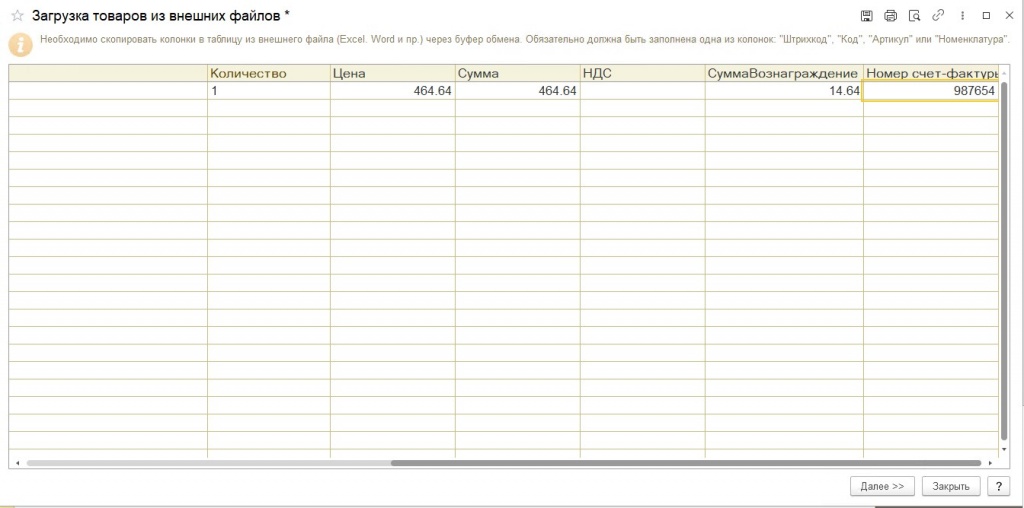Viewport: 1024px width, 508px height.
Task: Add to favorites with star icon
Action: coord(17,16)
